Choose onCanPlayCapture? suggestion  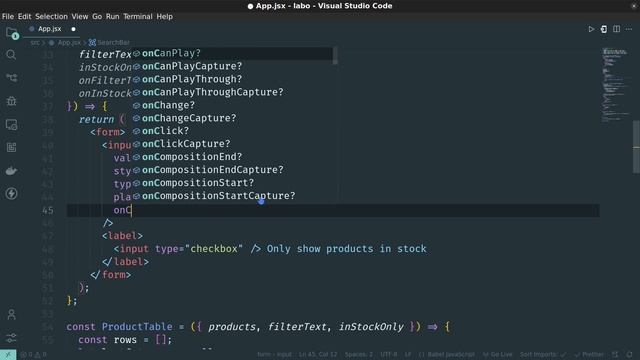(233, 66)
